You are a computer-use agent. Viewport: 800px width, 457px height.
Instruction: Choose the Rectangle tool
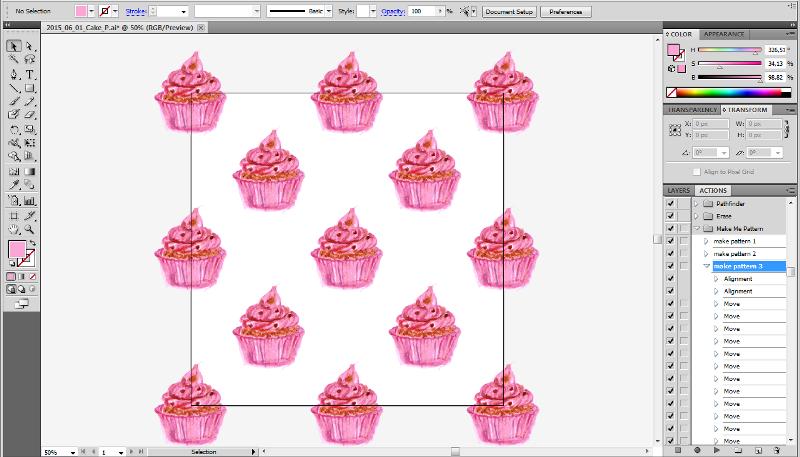click(x=30, y=88)
